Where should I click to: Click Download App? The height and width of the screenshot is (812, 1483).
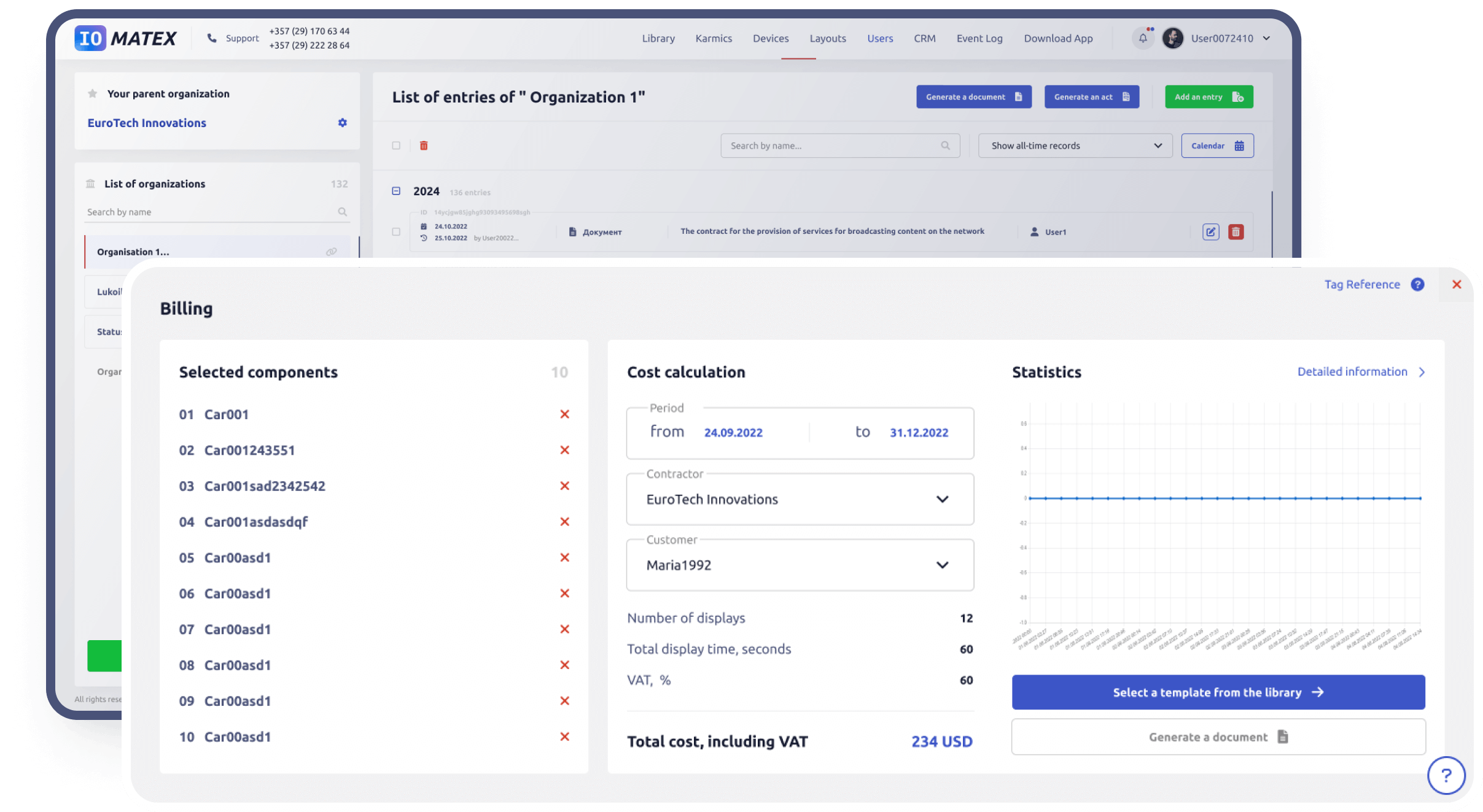tap(1058, 38)
